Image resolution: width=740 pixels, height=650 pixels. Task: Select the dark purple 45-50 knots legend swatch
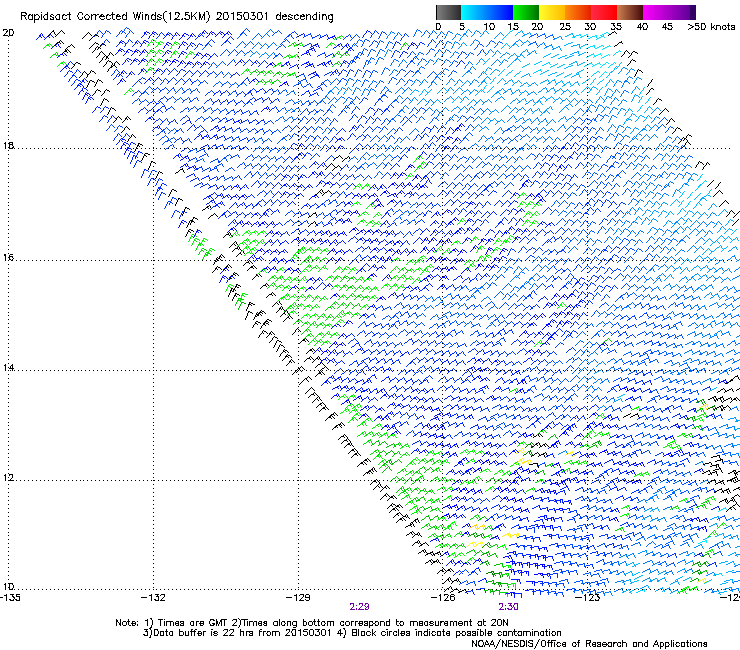point(682,12)
